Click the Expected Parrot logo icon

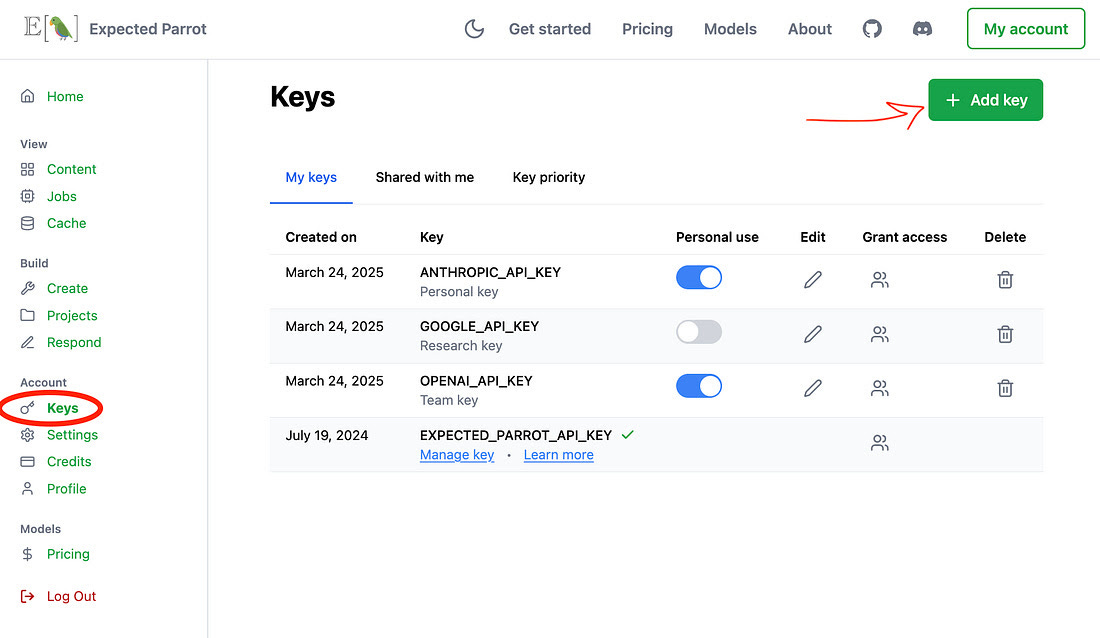click(51, 29)
